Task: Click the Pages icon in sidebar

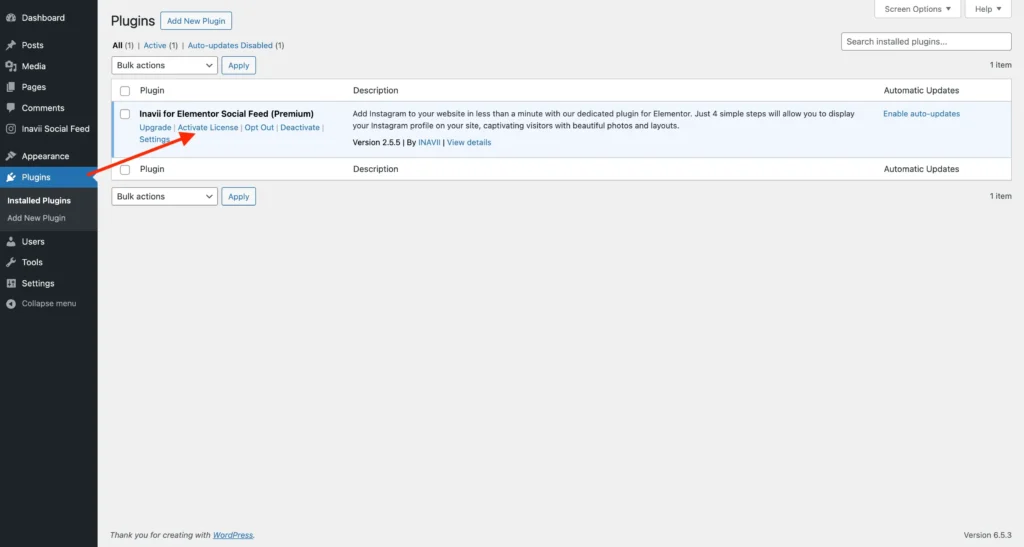Action: click(x=11, y=87)
